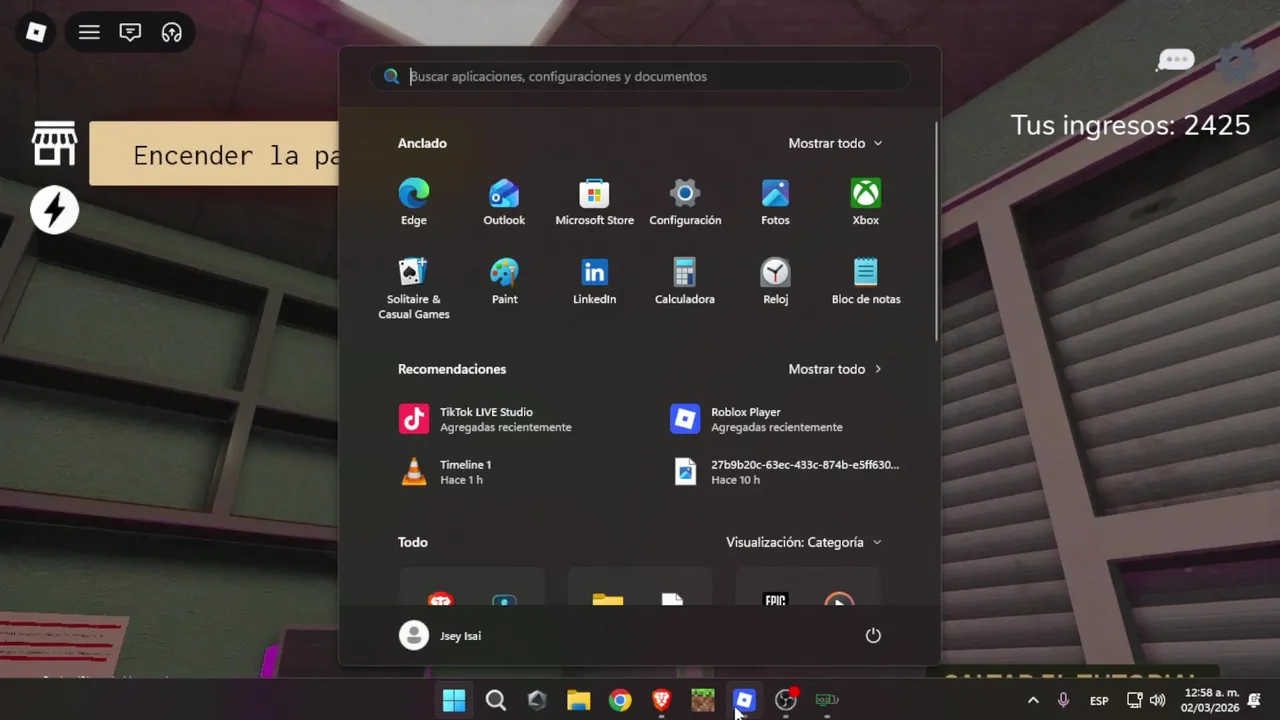This screenshot has height=720, width=1280.
Task: Click the Roblox headset voice icon
Action: [172, 32]
